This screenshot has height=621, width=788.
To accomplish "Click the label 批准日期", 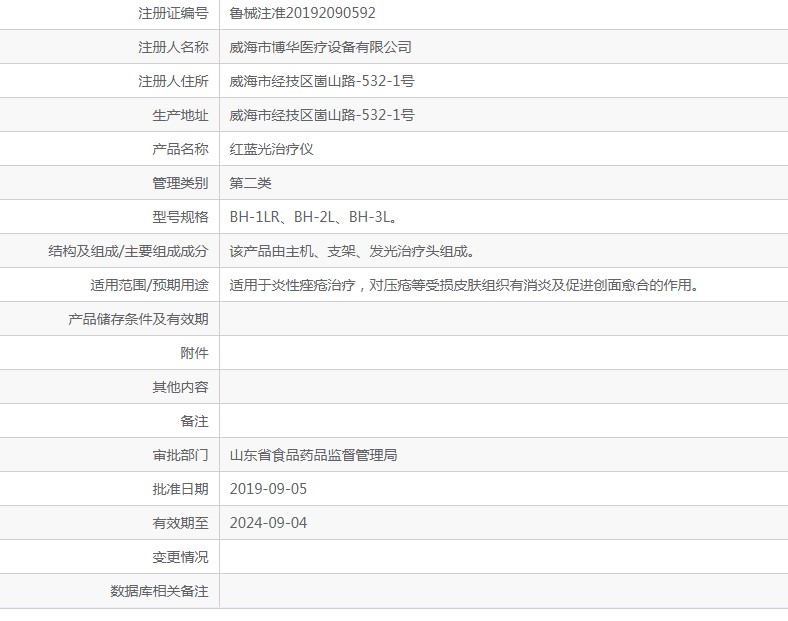I will coord(180,489).
